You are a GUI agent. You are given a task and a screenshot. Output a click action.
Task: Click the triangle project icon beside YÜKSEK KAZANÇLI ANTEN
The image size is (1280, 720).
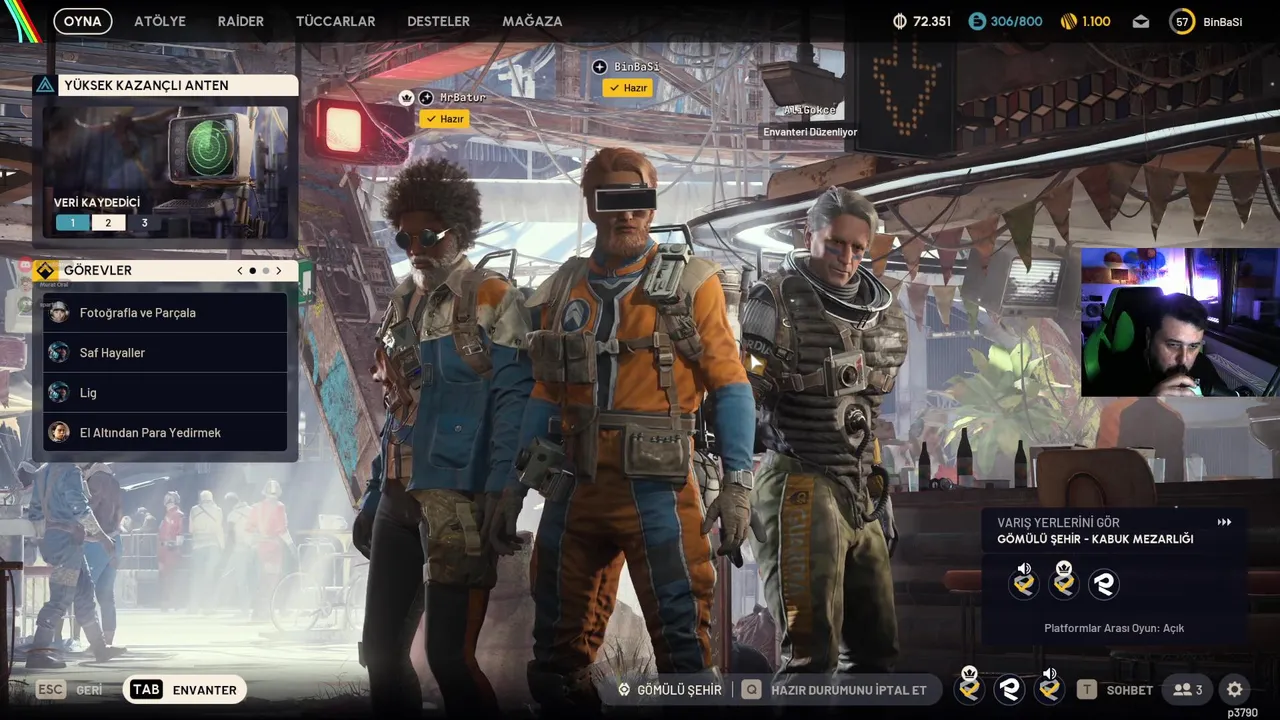click(45, 85)
